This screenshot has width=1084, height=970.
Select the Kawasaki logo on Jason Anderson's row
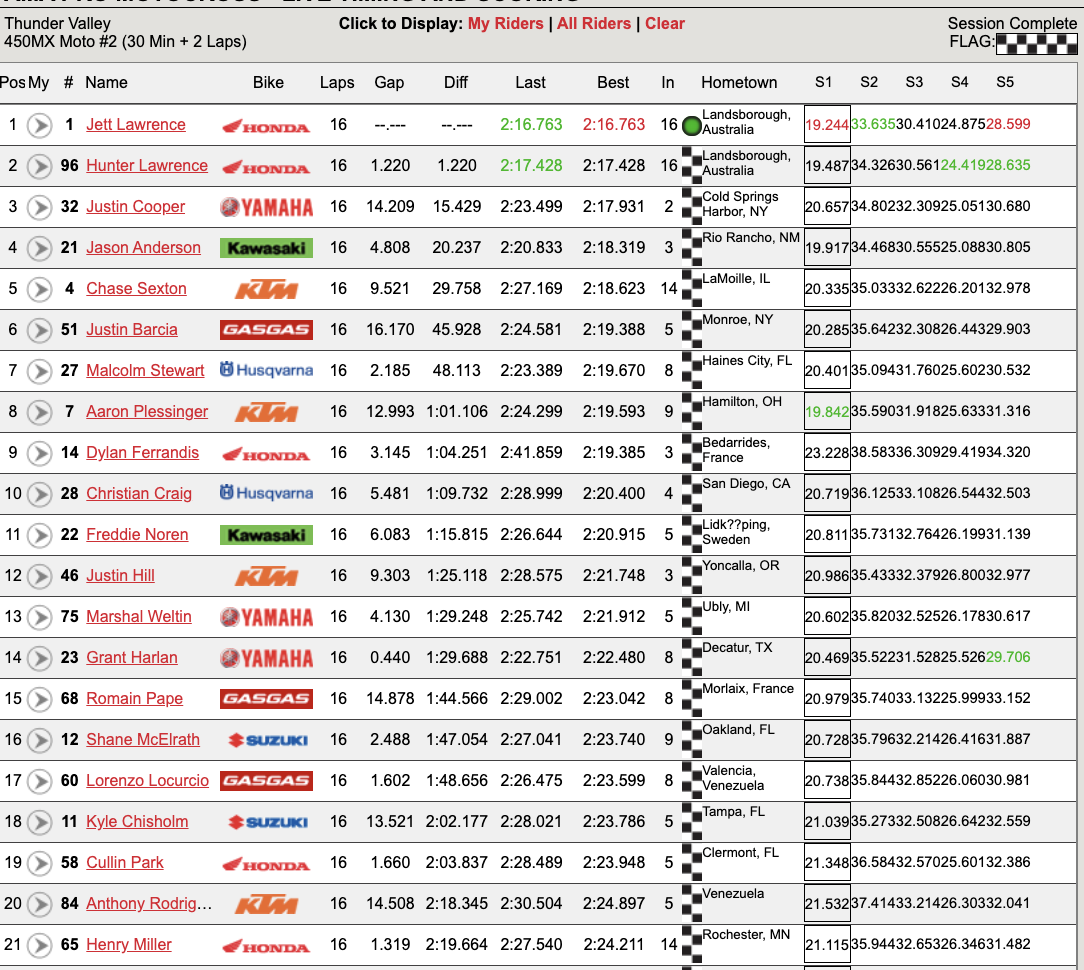point(266,247)
